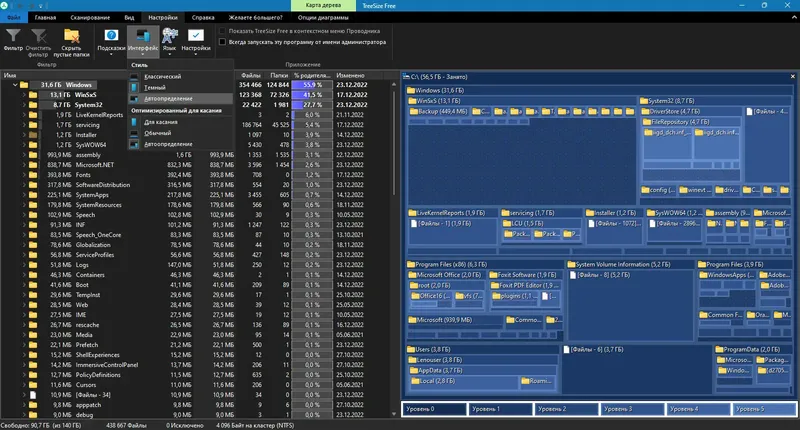800x430 pixels.
Task: Expand the LiveKernelReports tree node
Action: pyautogui.click(x=24, y=115)
